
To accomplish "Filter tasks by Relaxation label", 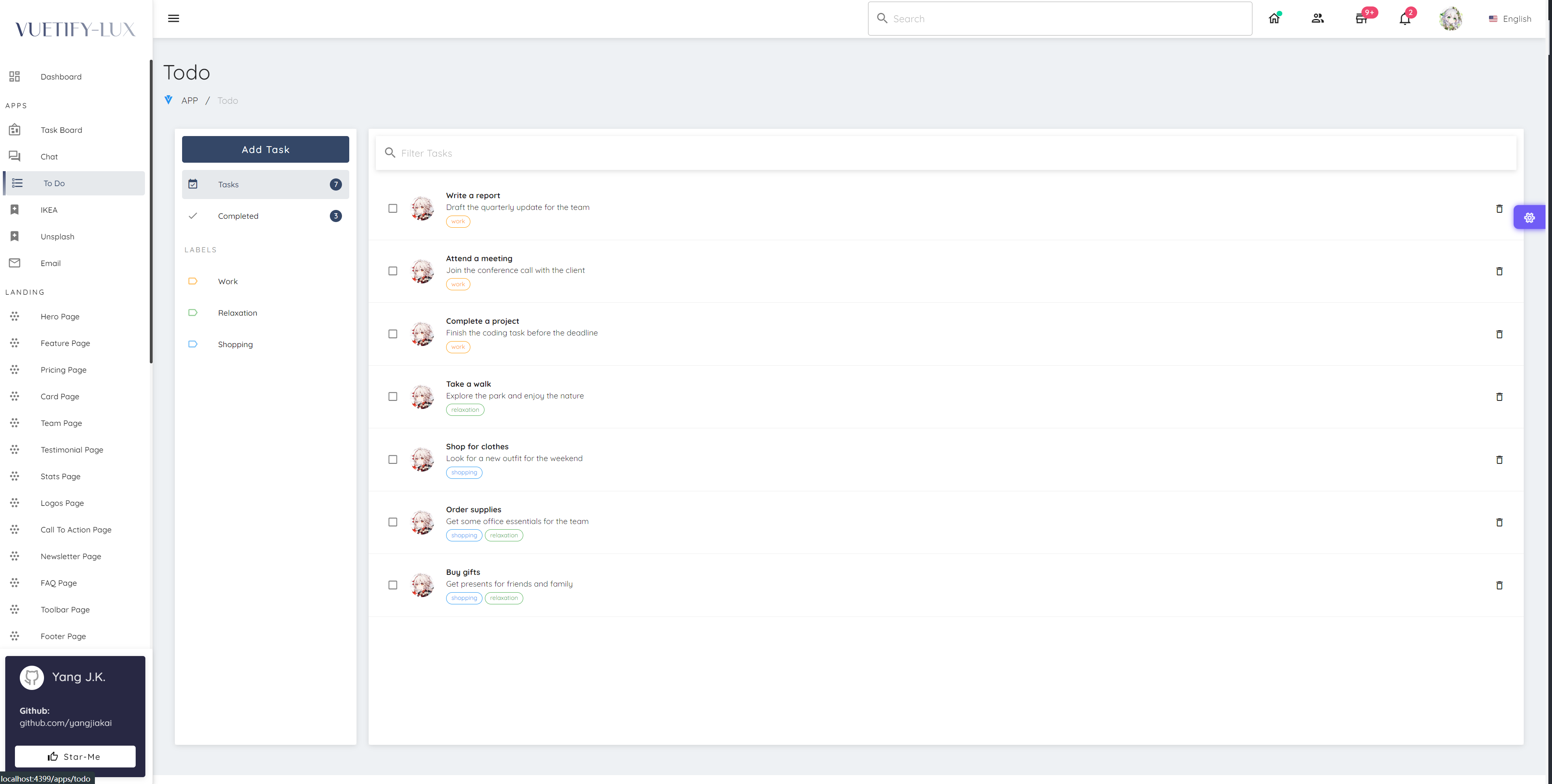I will click(x=237, y=313).
